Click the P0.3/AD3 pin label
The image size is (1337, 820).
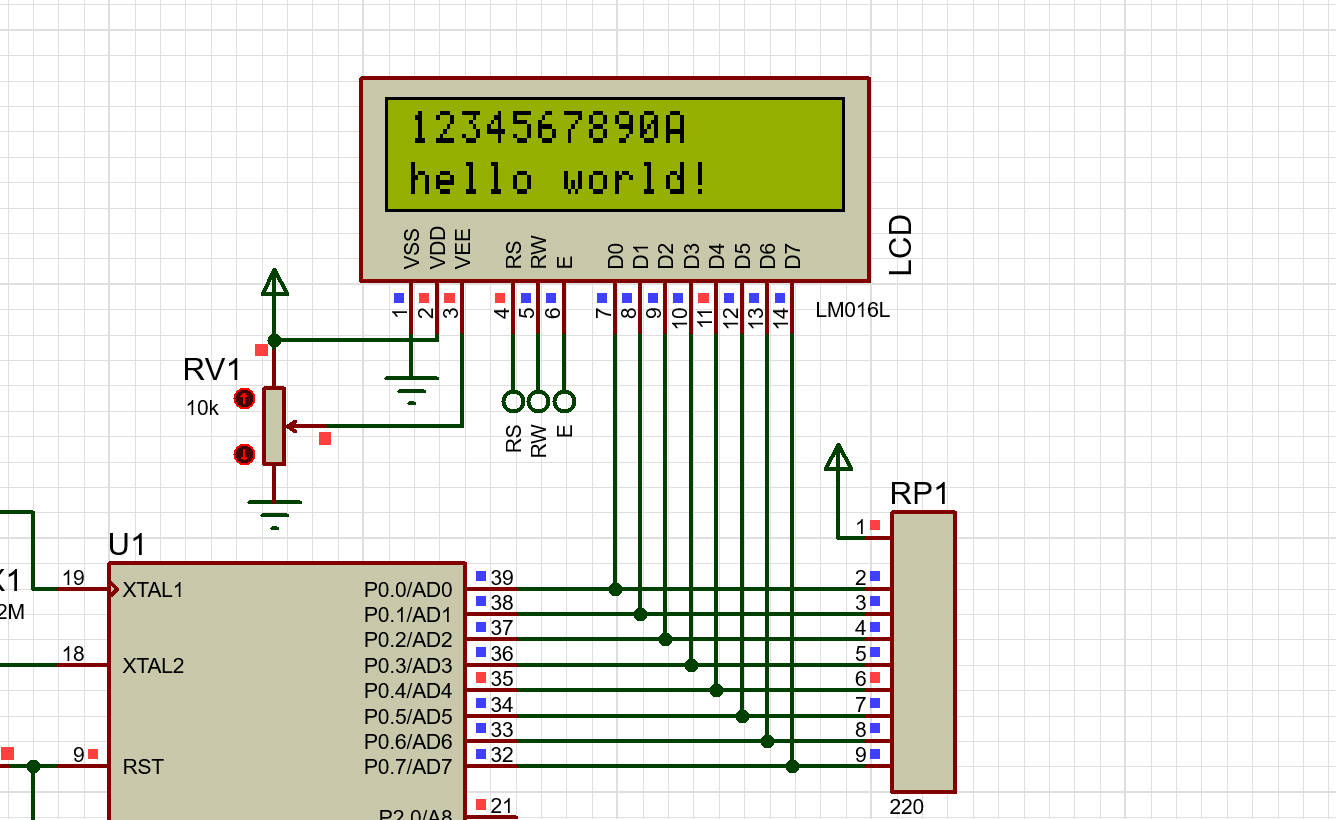tap(408, 666)
